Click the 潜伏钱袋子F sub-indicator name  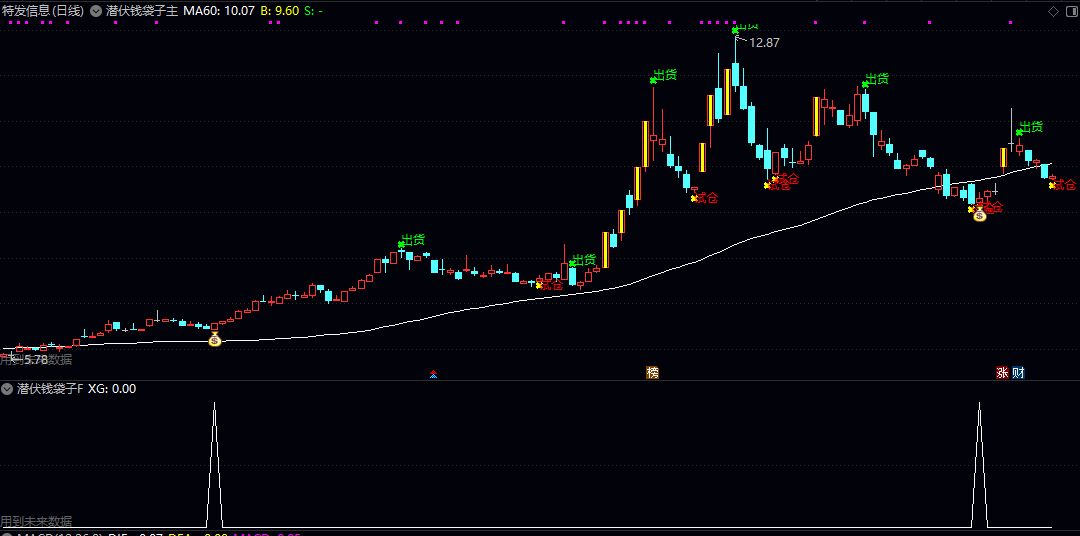click(x=50, y=389)
